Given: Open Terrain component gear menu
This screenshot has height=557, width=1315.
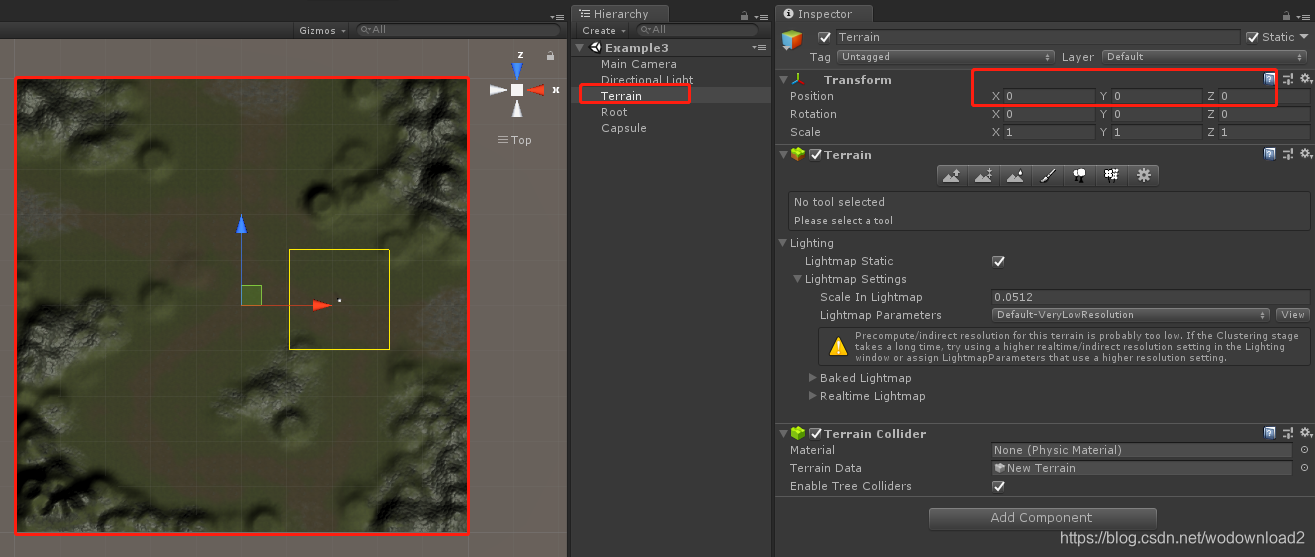Looking at the screenshot, I should [x=1304, y=154].
